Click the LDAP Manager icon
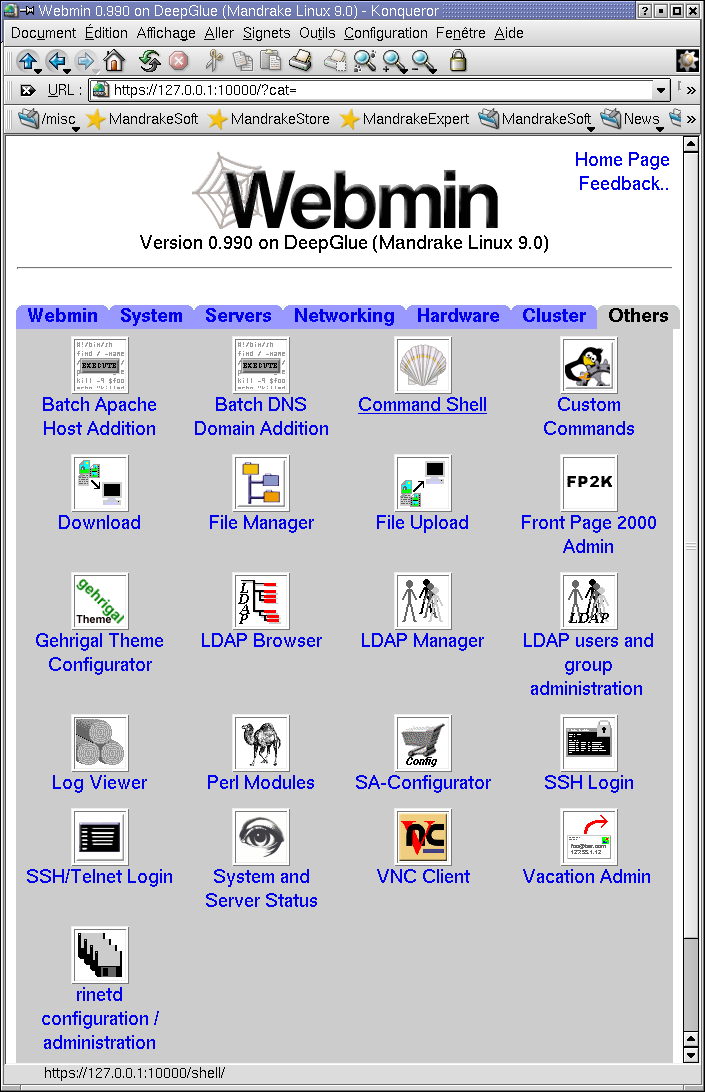This screenshot has height=1092, width=705. (x=423, y=601)
